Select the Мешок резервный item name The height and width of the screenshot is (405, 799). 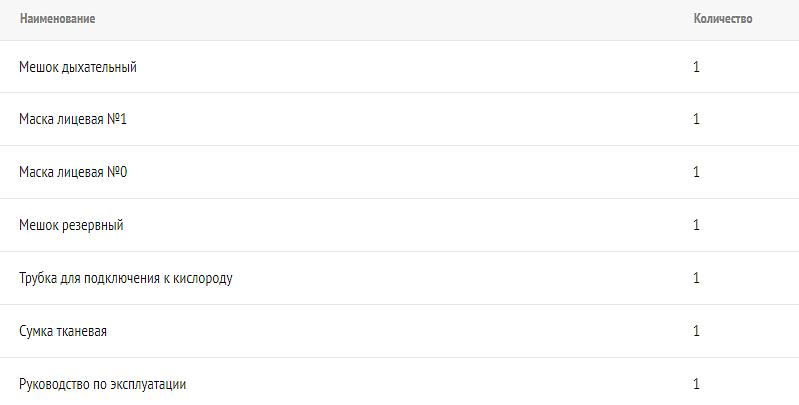(71, 225)
